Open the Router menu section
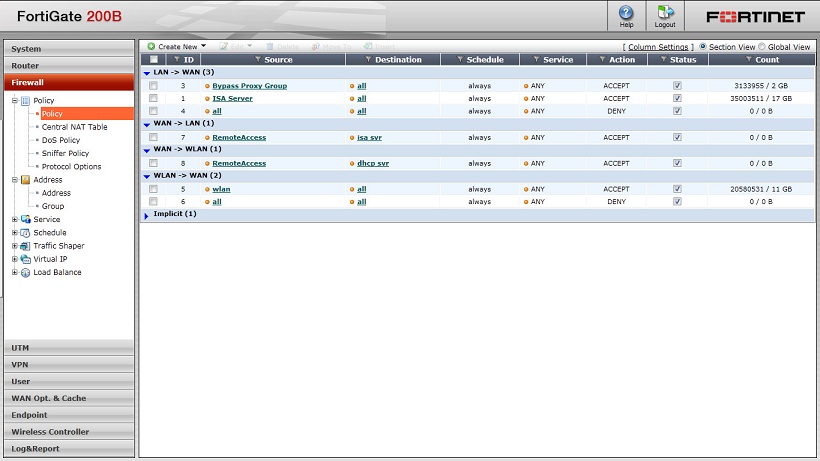This screenshot has width=820, height=461. point(69,65)
